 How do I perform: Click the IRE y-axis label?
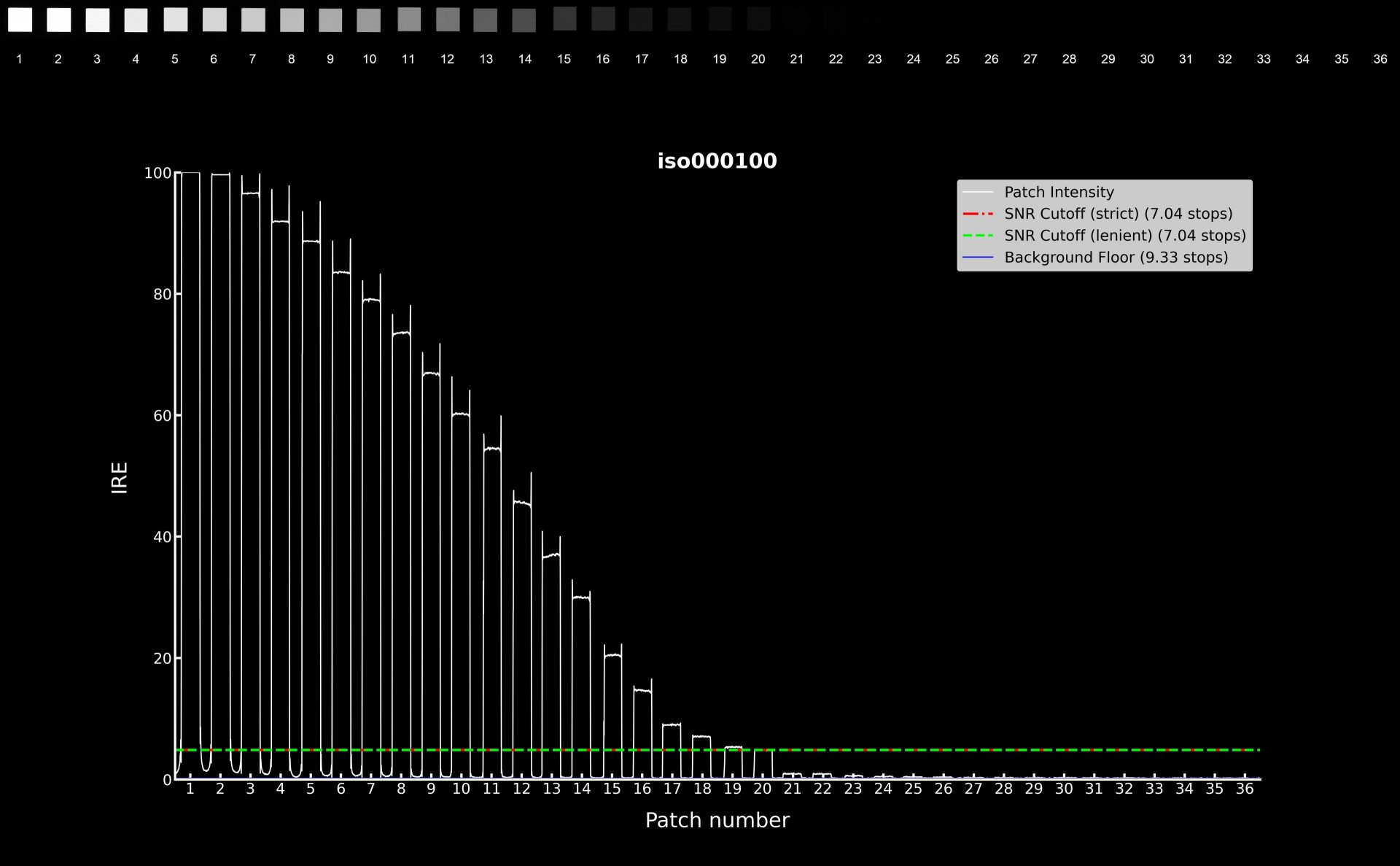tap(120, 478)
